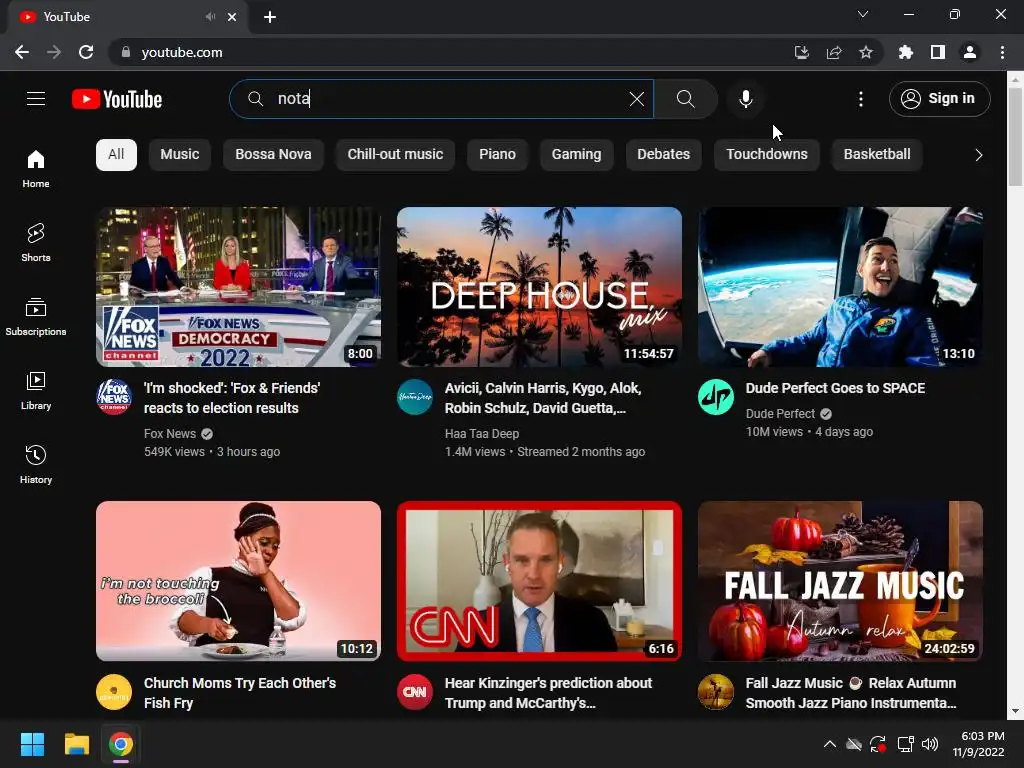The height and width of the screenshot is (768, 1024).
Task: Go to Home in the sidebar
Action: click(x=36, y=168)
